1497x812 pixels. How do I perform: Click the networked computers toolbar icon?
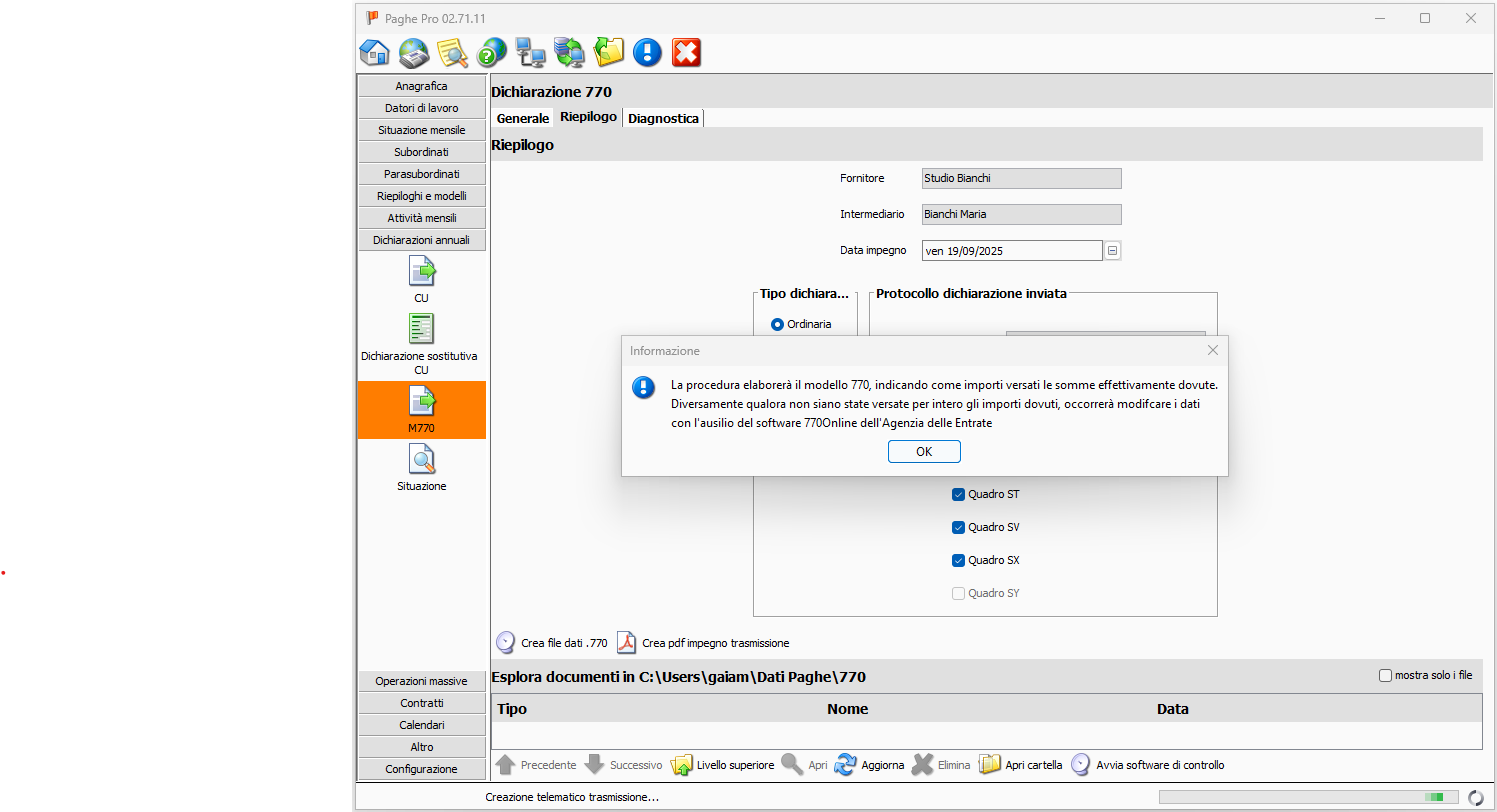[x=530, y=52]
